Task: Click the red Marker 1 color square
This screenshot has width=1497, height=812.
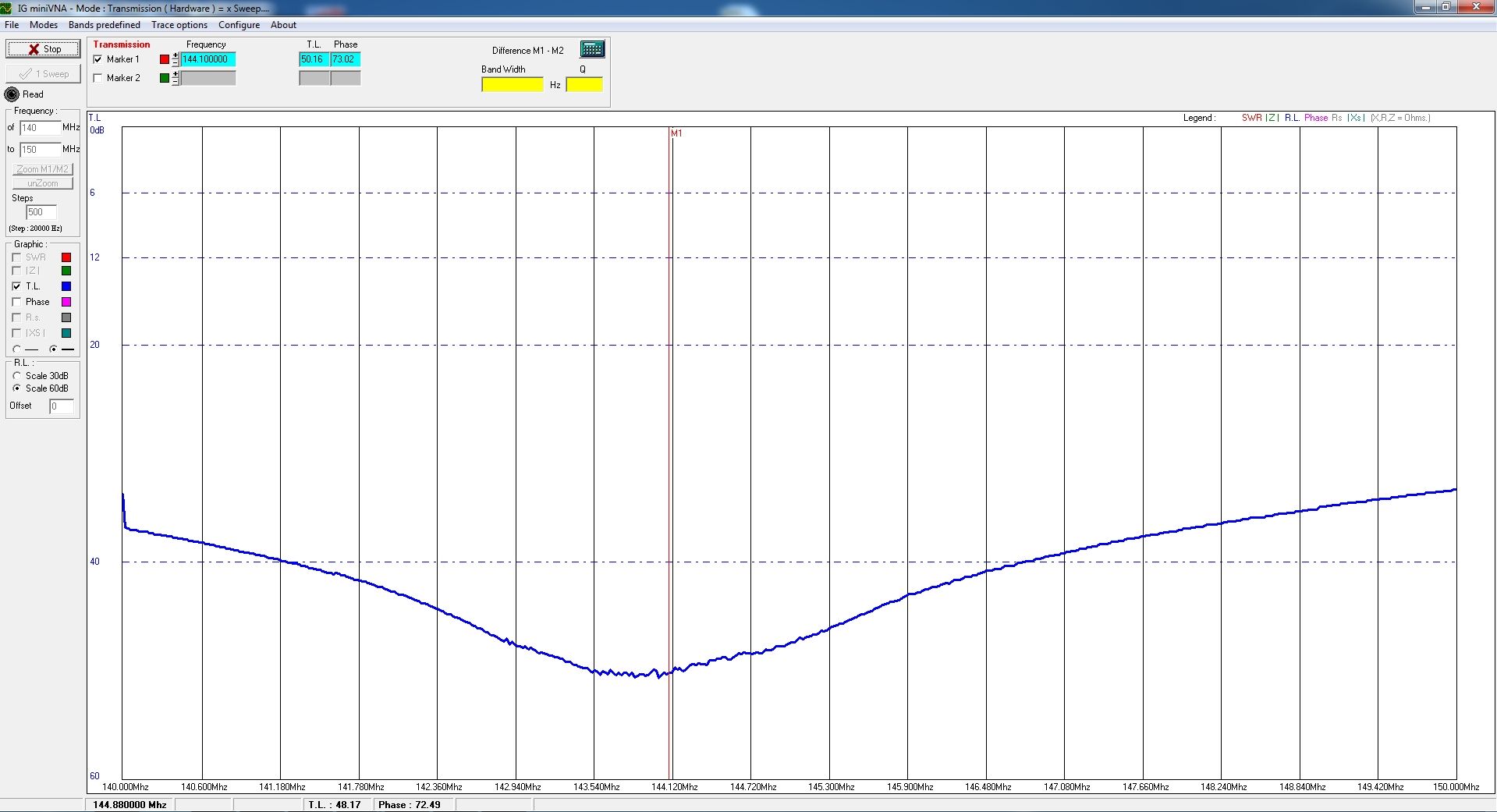Action: tap(165, 59)
